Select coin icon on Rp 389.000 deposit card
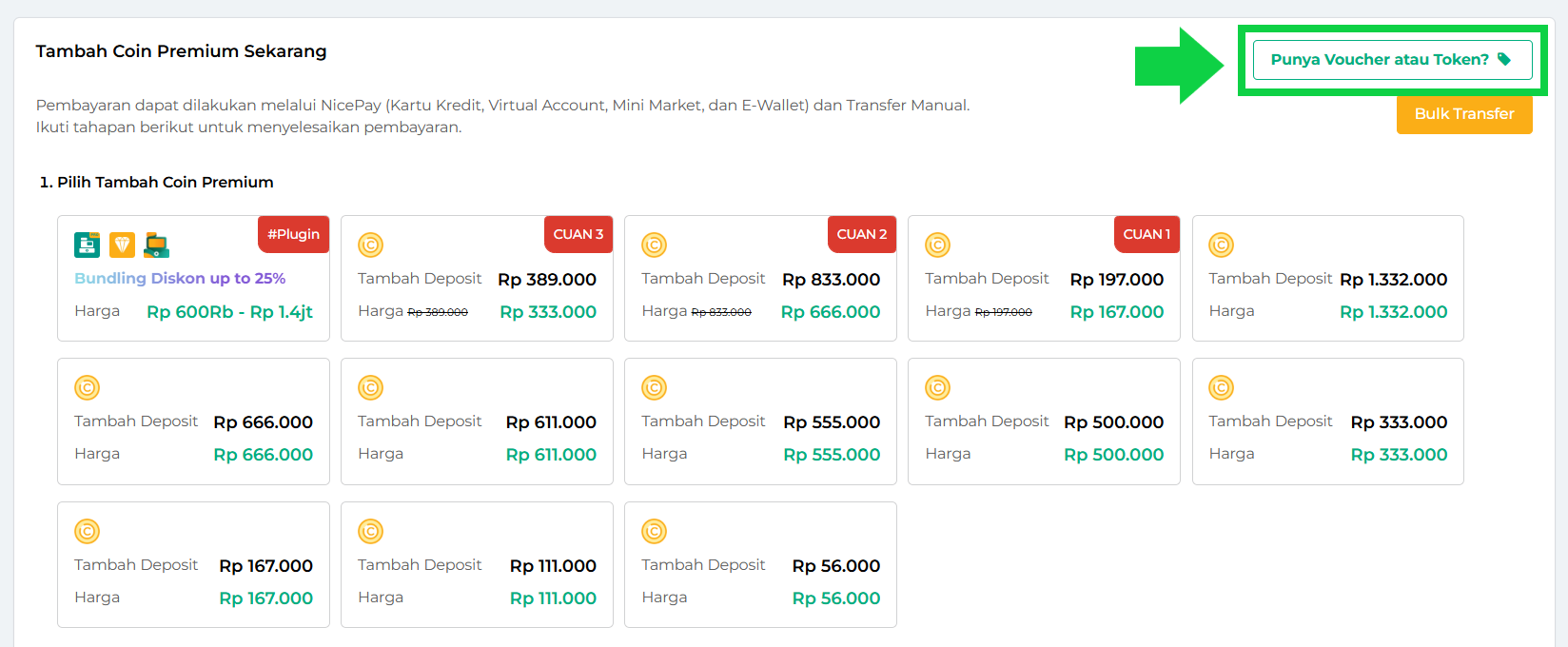Viewport: 1568px width, 647px height. (370, 245)
